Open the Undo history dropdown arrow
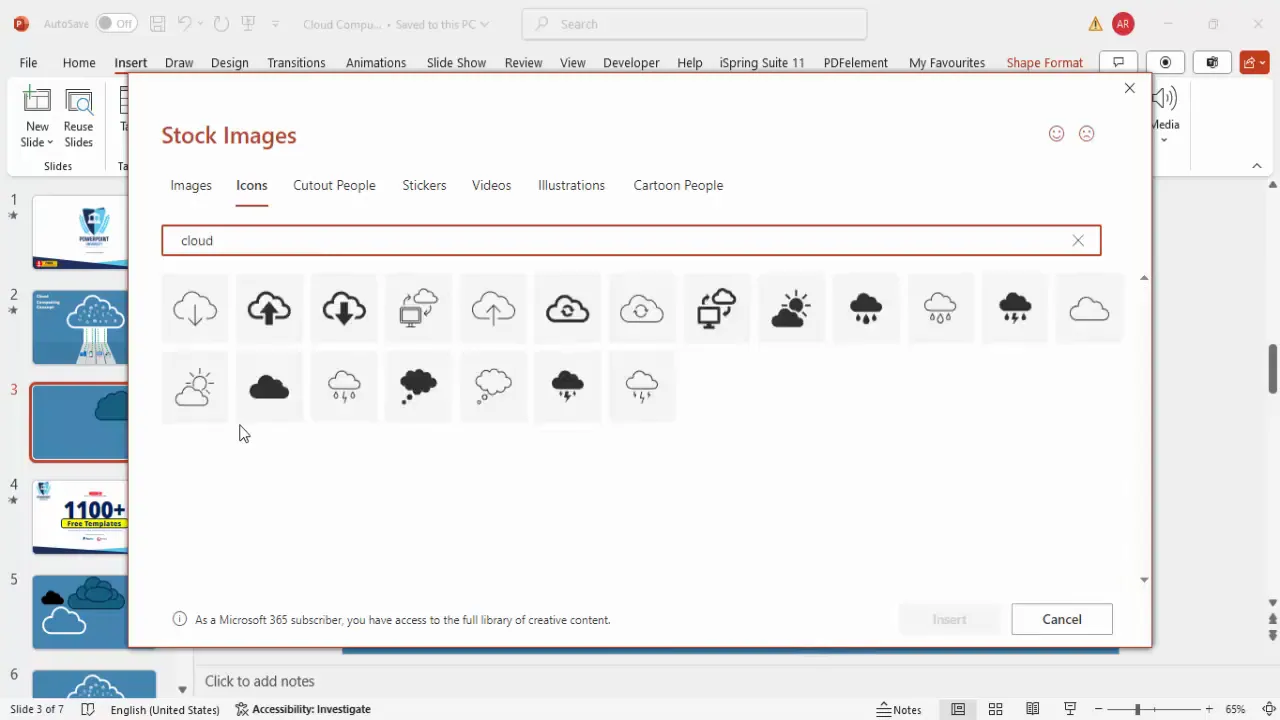 200,23
